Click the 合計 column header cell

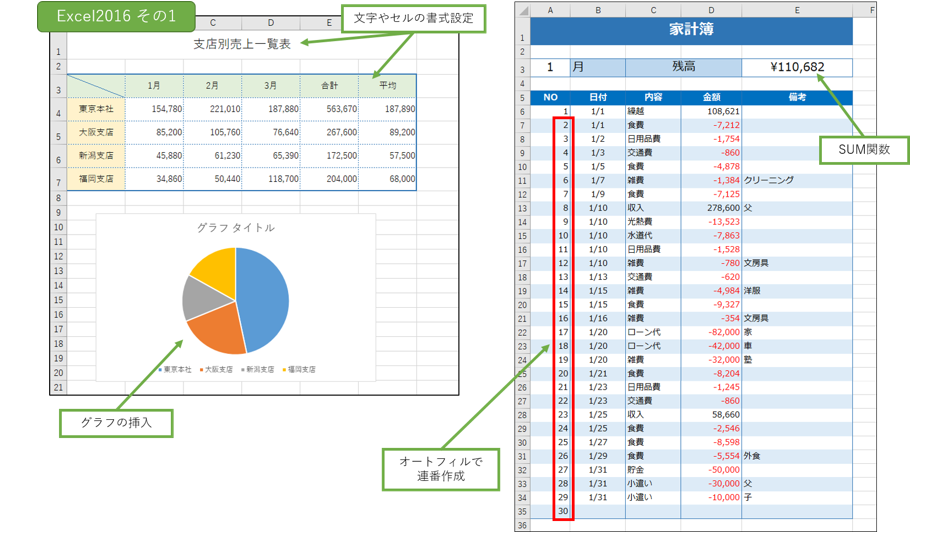click(x=329, y=86)
